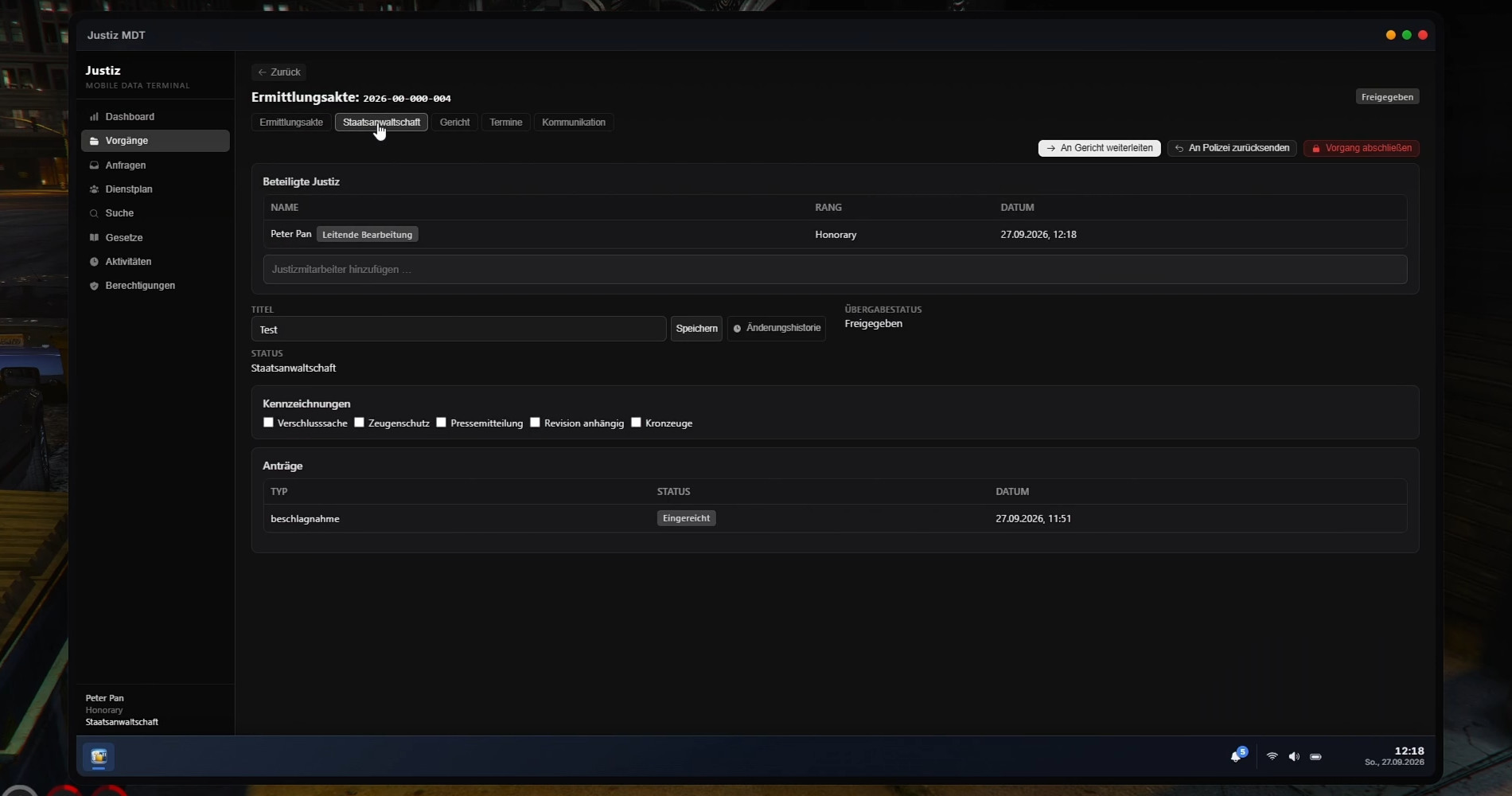Toggle the Verschlusssache checkbox
This screenshot has height=796, width=1512.
(x=268, y=423)
